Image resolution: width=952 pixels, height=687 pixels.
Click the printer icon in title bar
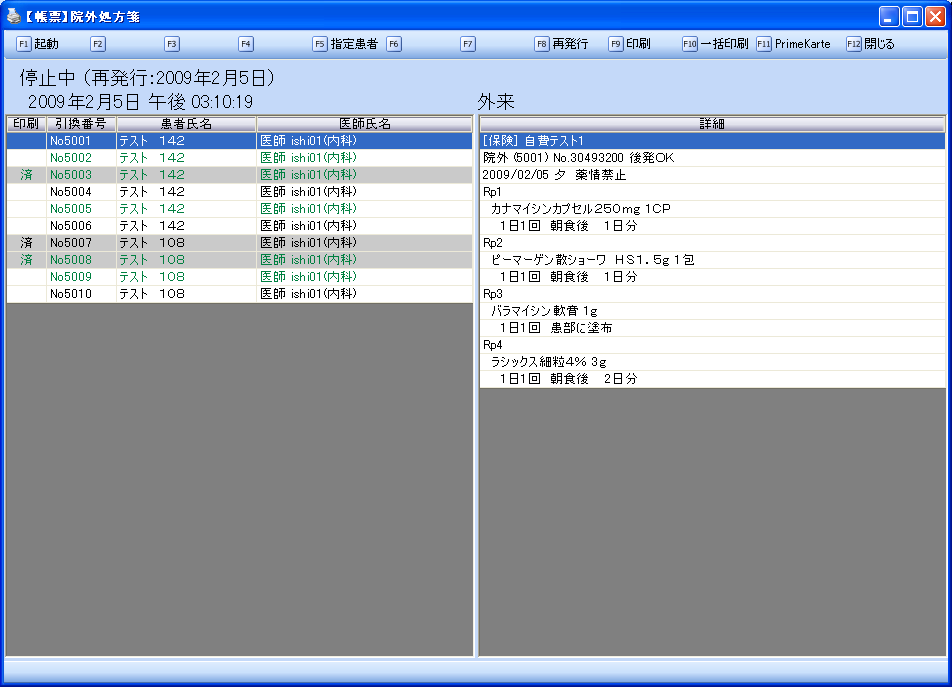[x=13, y=16]
